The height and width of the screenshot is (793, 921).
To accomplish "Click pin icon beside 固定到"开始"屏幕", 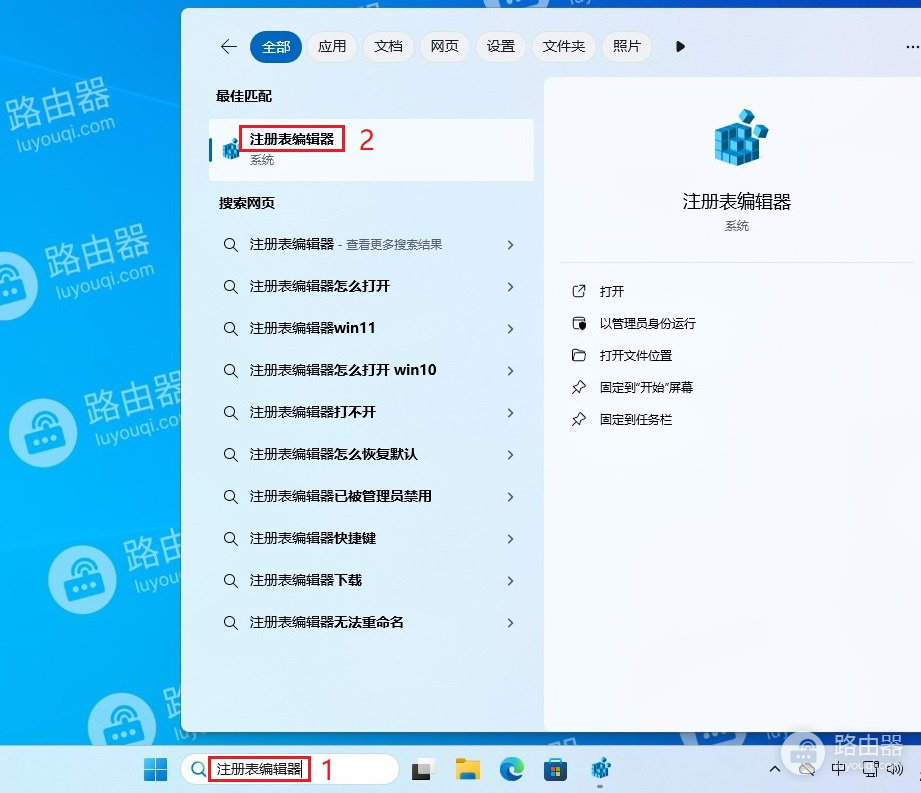I will tap(579, 387).
